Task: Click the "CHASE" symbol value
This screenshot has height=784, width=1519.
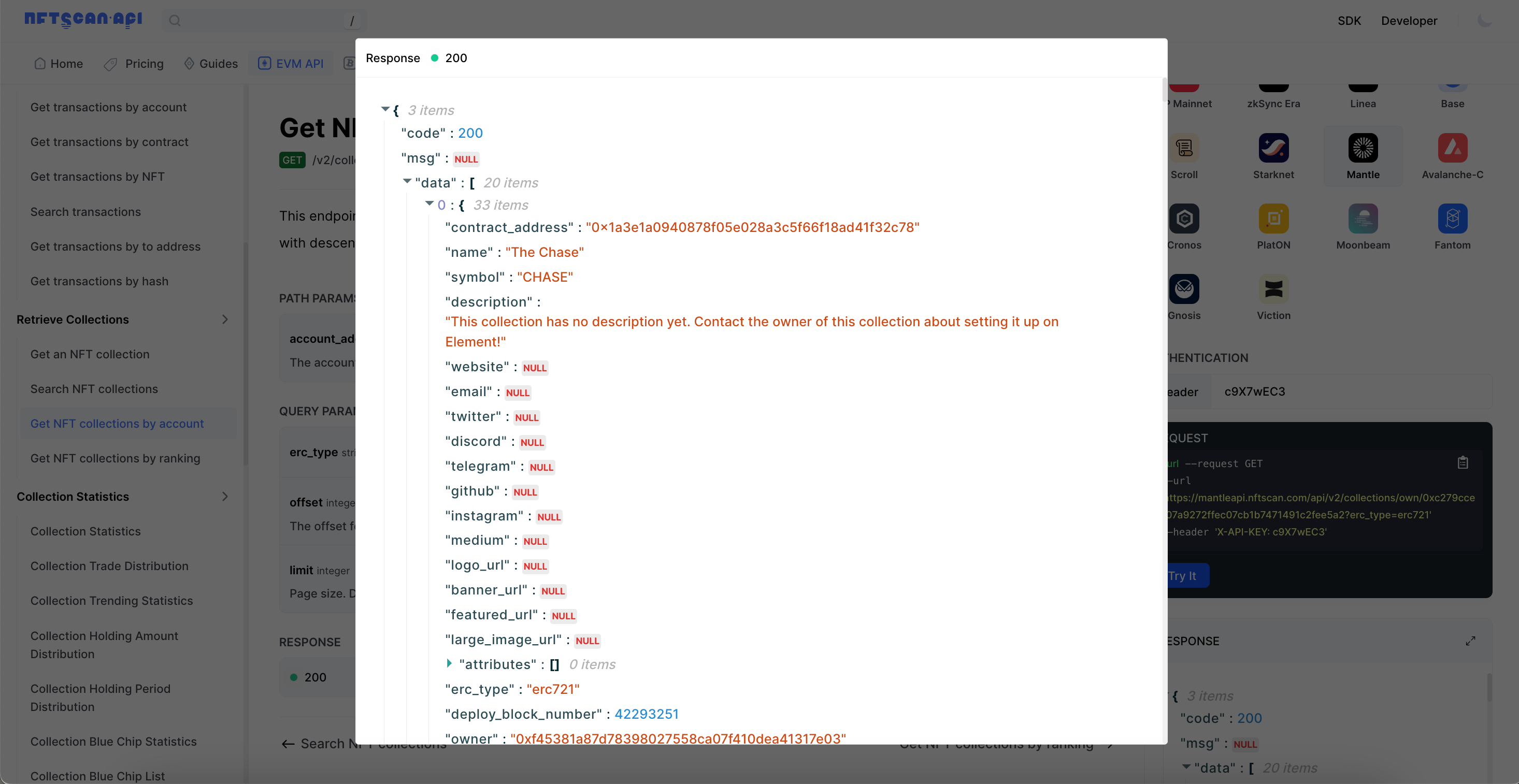Action: [545, 277]
